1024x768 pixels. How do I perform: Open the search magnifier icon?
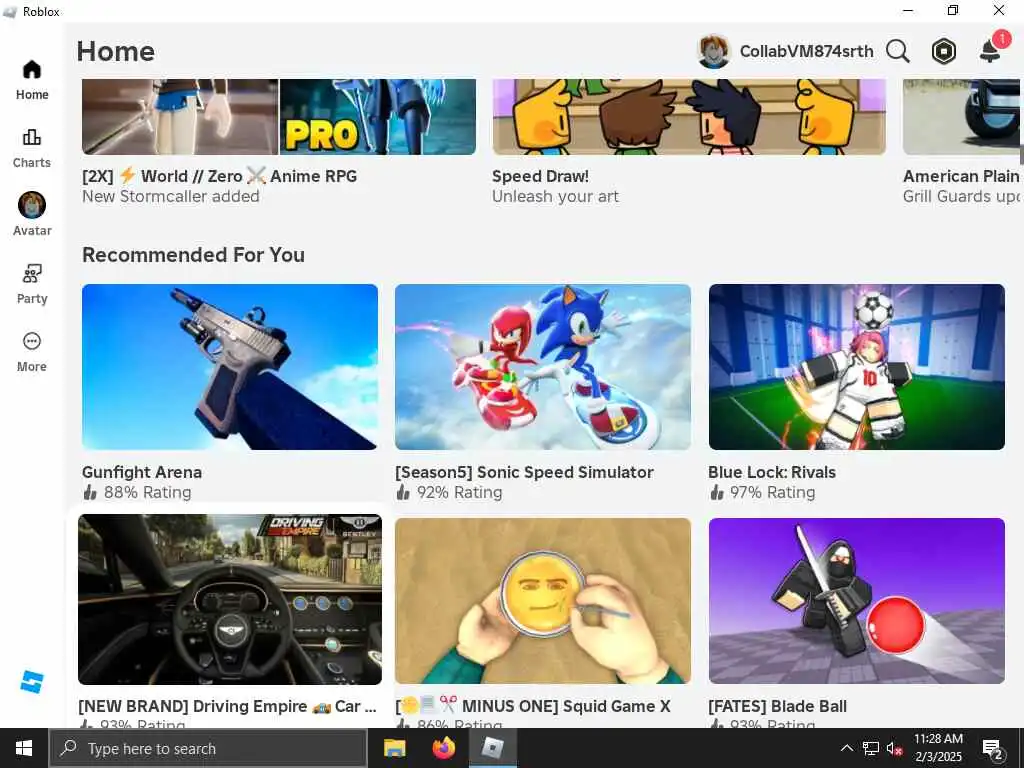point(897,51)
